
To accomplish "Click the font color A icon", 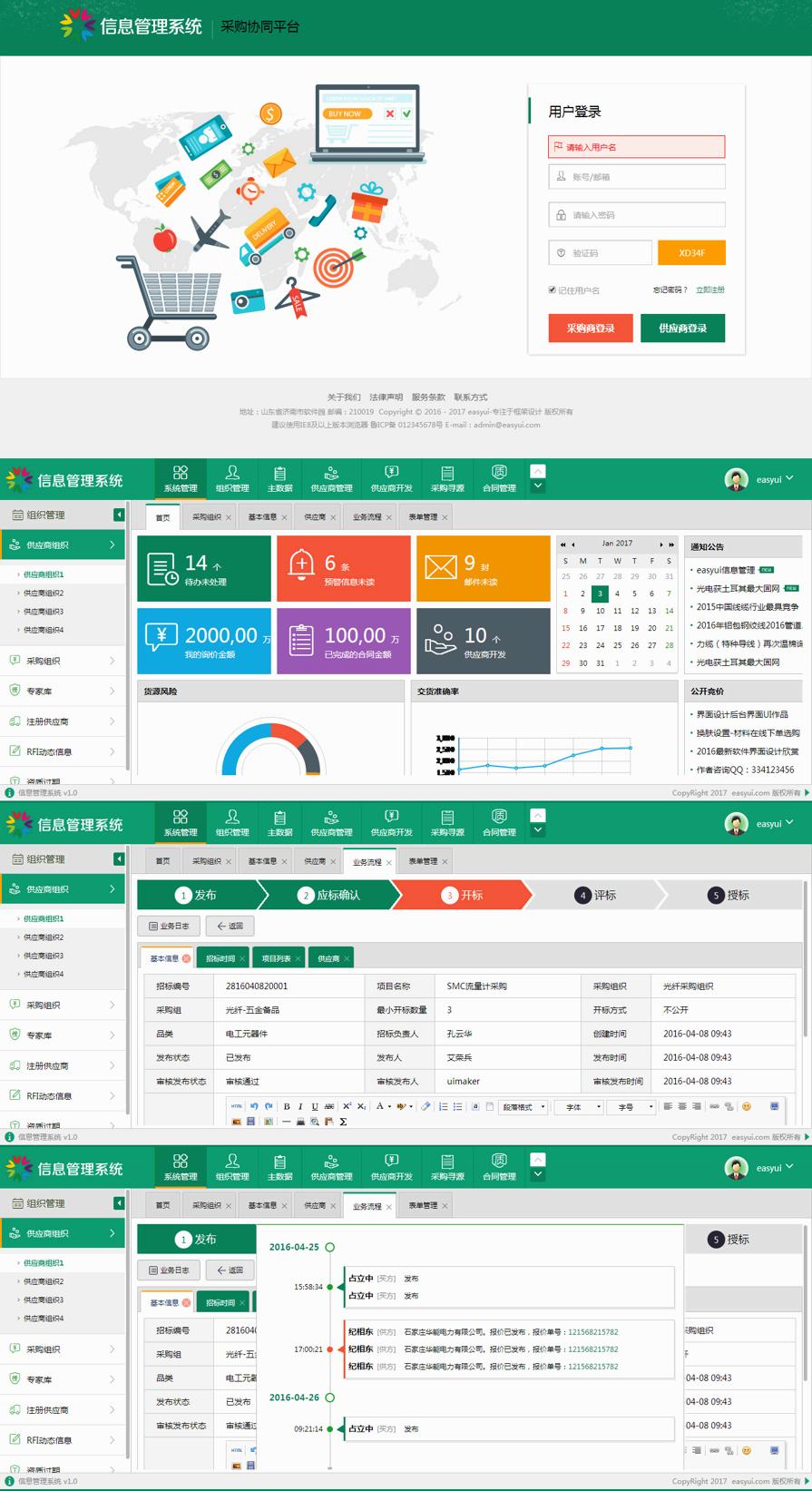I will [379, 1106].
